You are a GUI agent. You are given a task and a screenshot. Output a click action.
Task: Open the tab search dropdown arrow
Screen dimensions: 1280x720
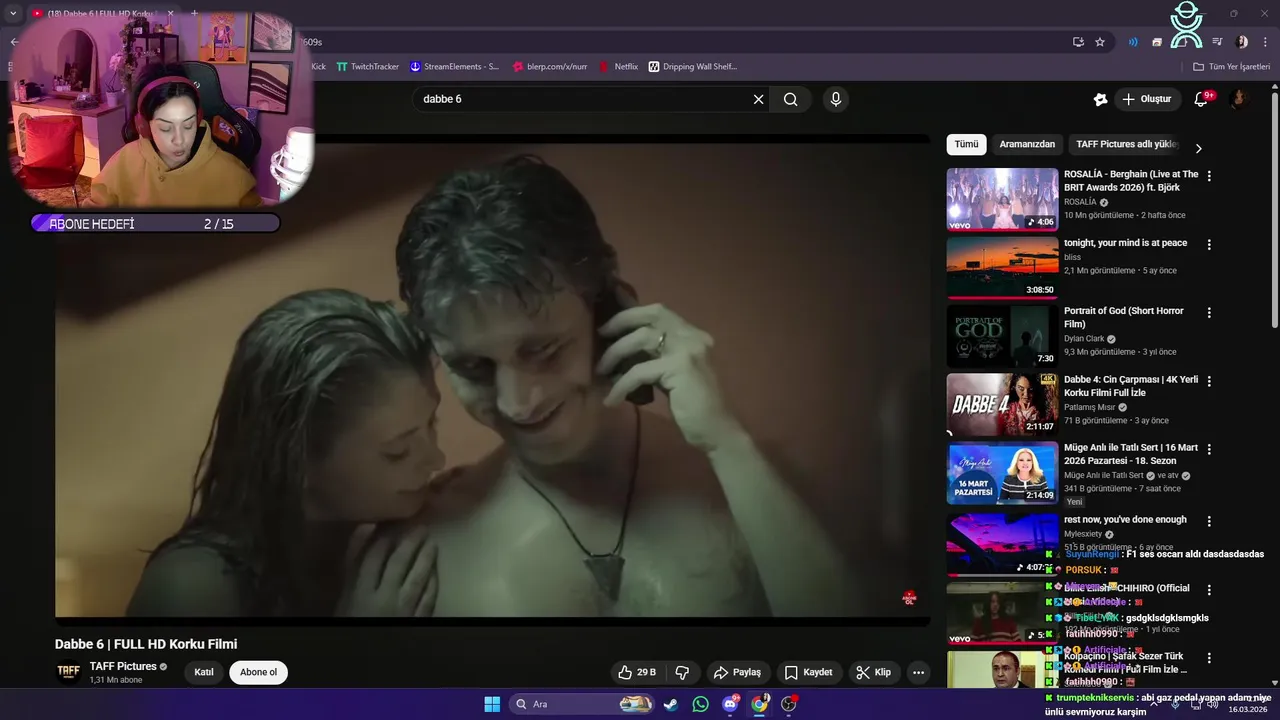pos(13,13)
